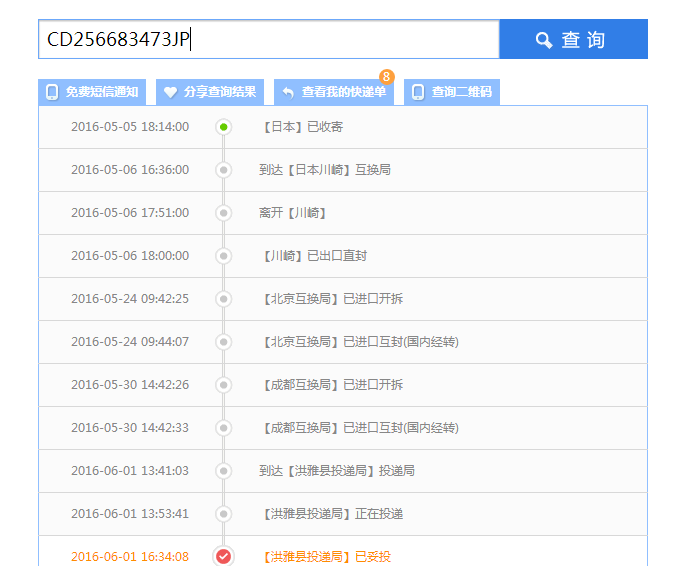Image resolution: width=687 pixels, height=566 pixels.
Task: Click the timestamp 2016-06-01 13:41:03
Action: tap(130, 471)
